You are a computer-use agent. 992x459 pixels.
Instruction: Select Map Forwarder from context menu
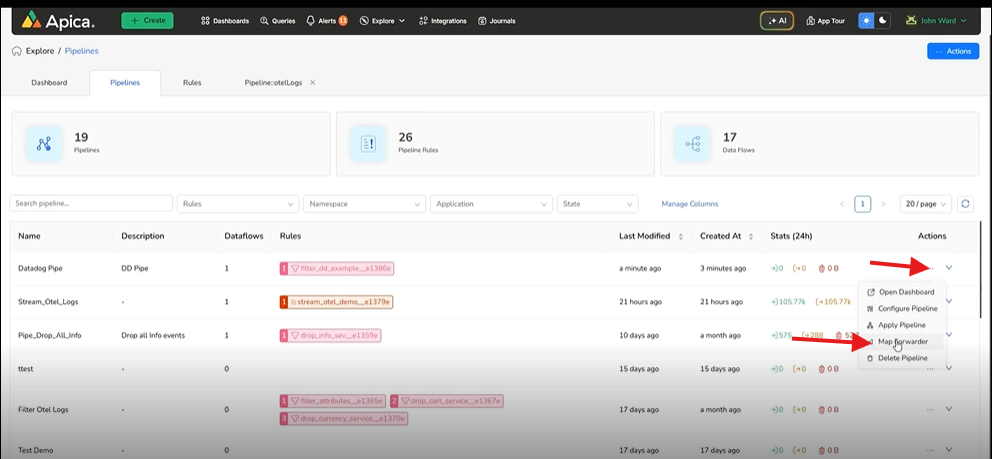pos(902,341)
